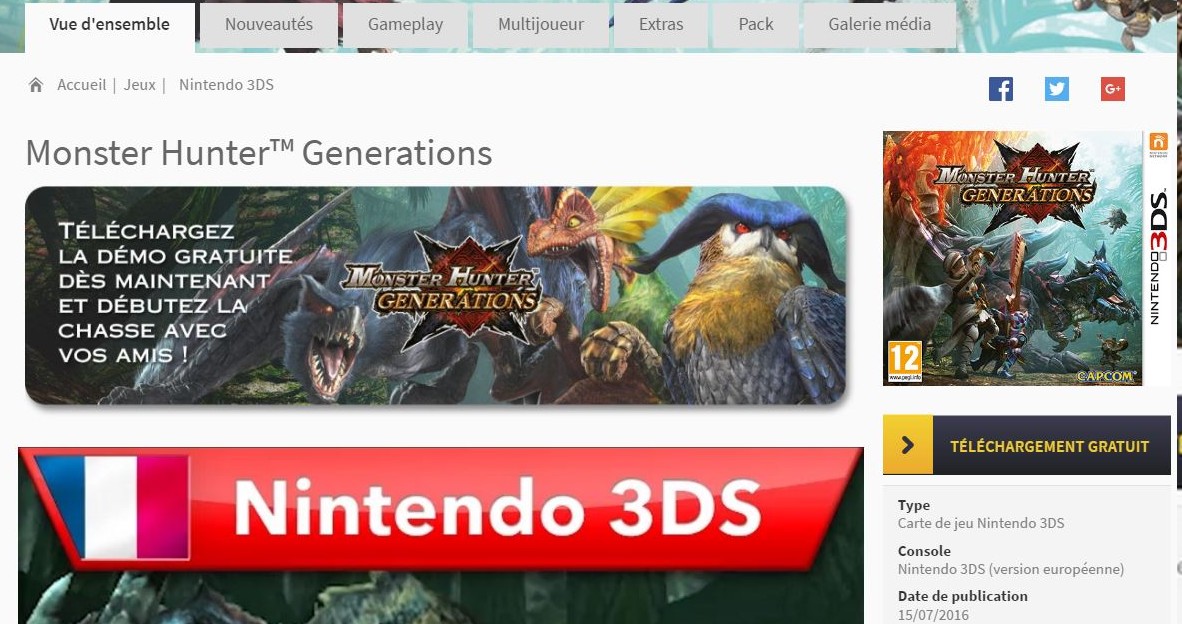Follow the Jeux breadcrumb link
Screen dimensions: 1182x624
tap(139, 85)
